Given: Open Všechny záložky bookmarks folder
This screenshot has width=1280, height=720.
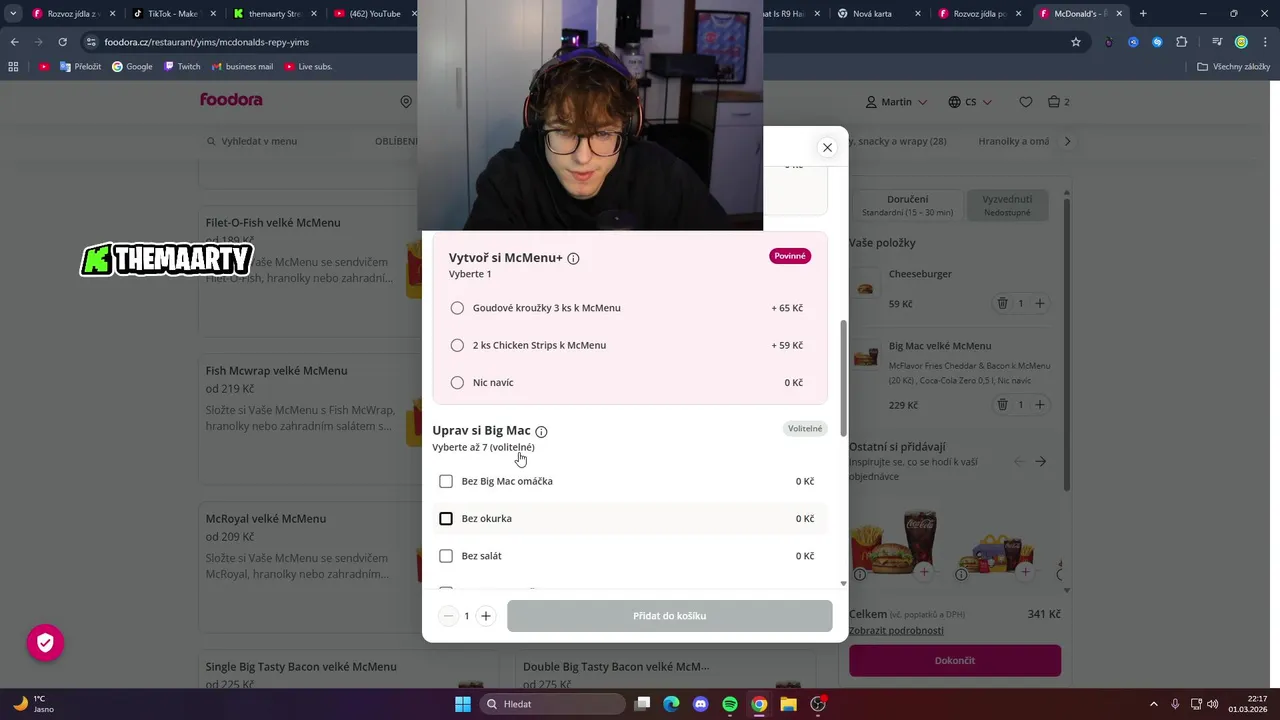Looking at the screenshot, I should pos(1236,67).
